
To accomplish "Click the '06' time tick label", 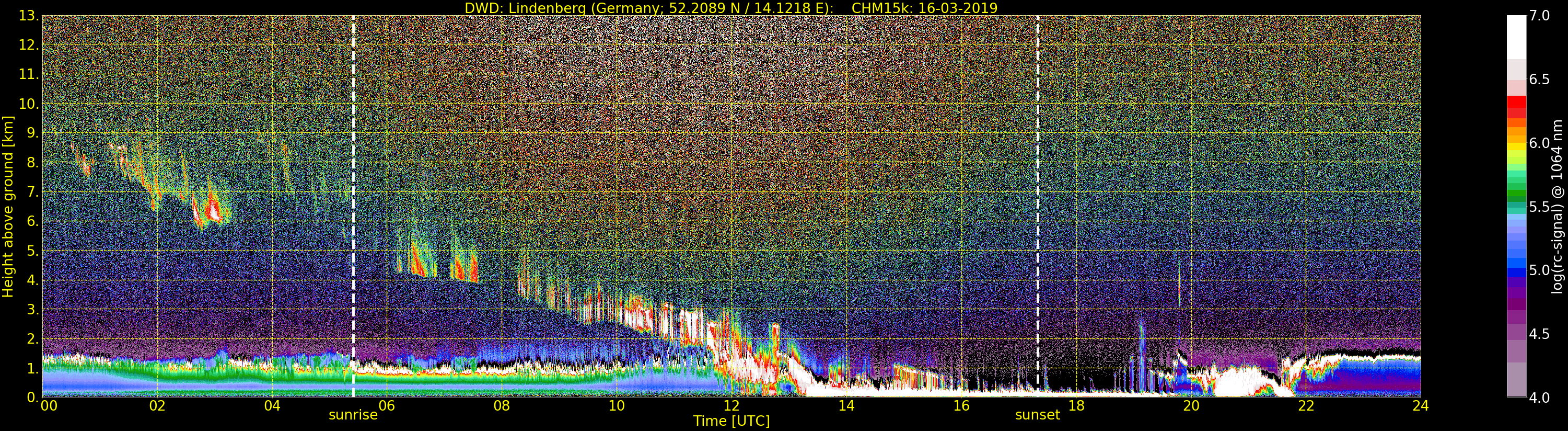I will click(387, 406).
